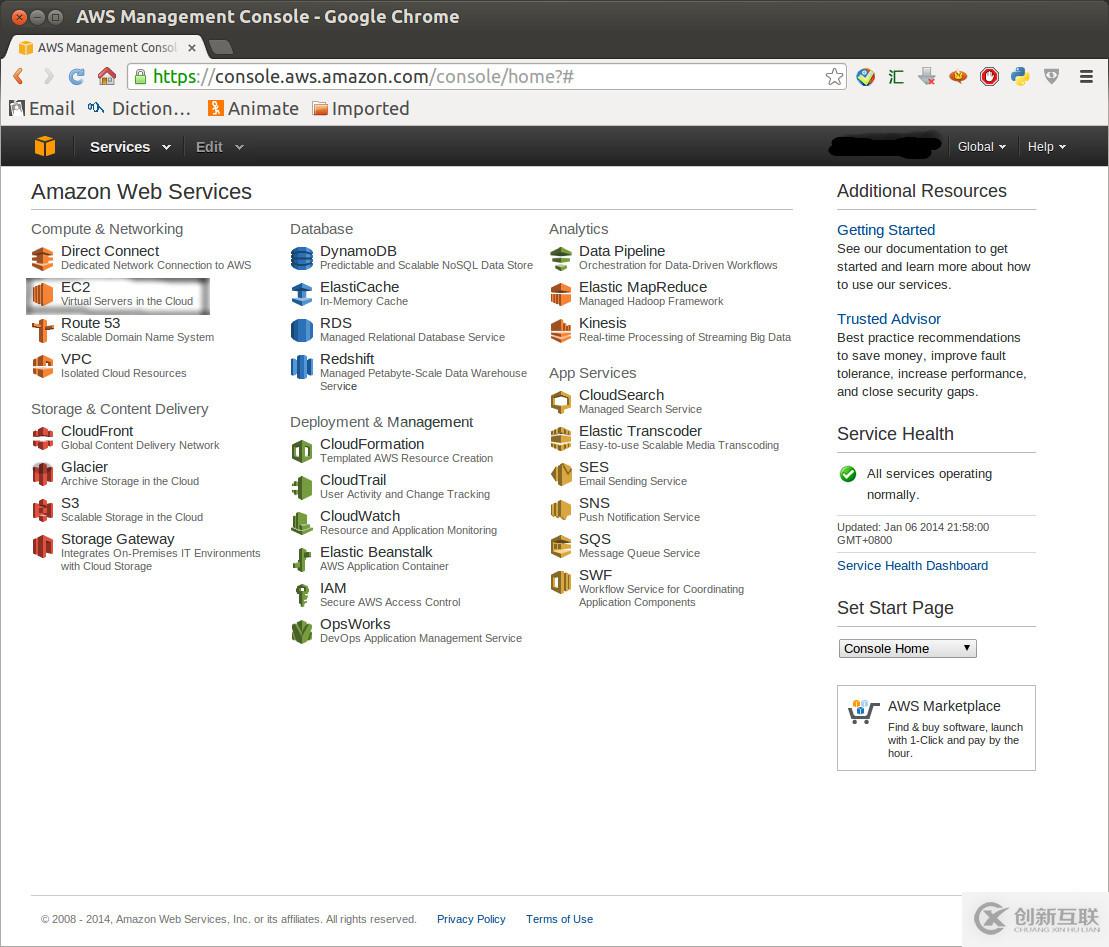This screenshot has width=1109, height=947.
Task: Open the Diction... bookmark
Action: pyautogui.click(x=140, y=108)
